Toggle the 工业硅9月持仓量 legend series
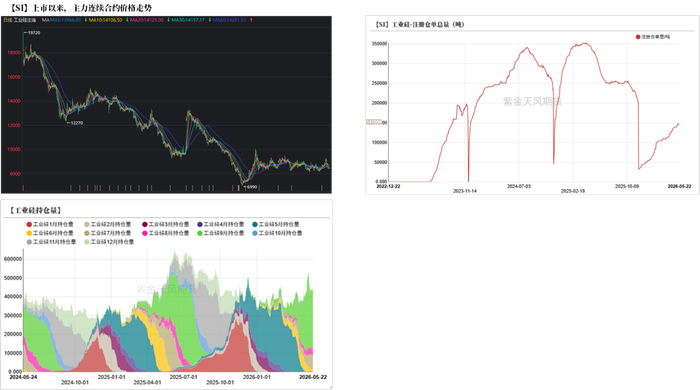The height and width of the screenshot is (390, 700). tap(221, 233)
